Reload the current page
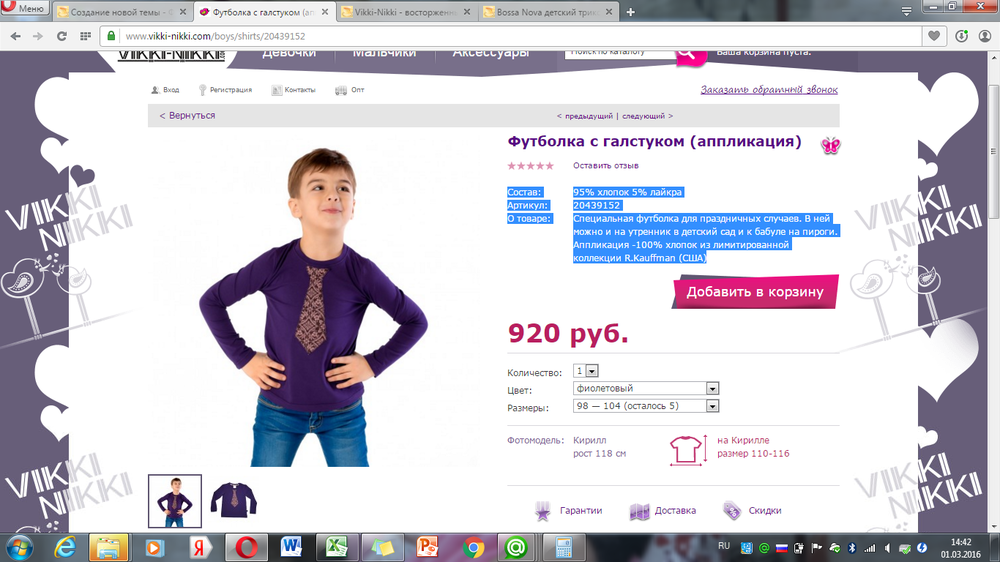This screenshot has height=562, width=1000. coord(61,36)
